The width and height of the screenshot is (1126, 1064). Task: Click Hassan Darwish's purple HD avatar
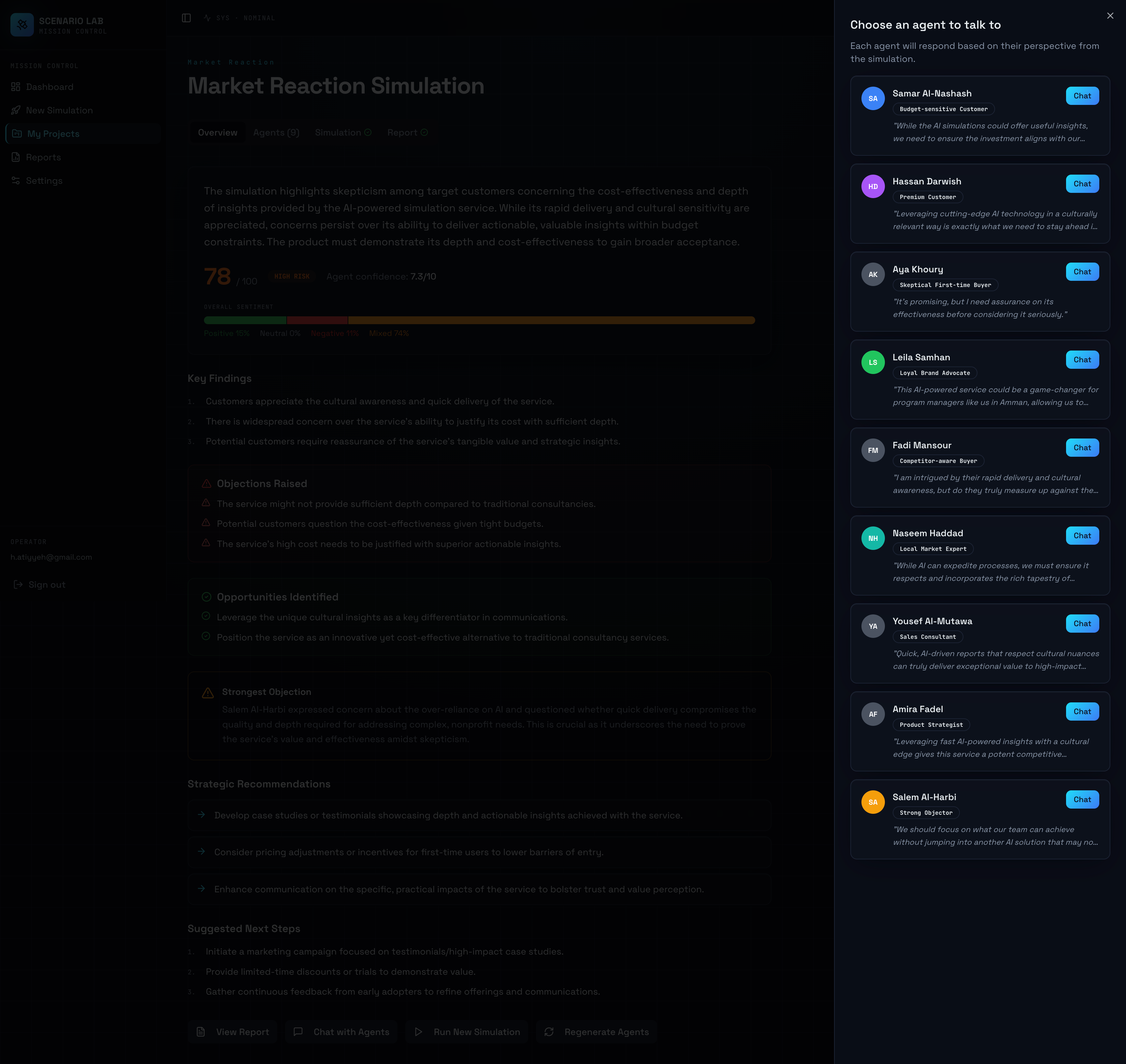873,187
